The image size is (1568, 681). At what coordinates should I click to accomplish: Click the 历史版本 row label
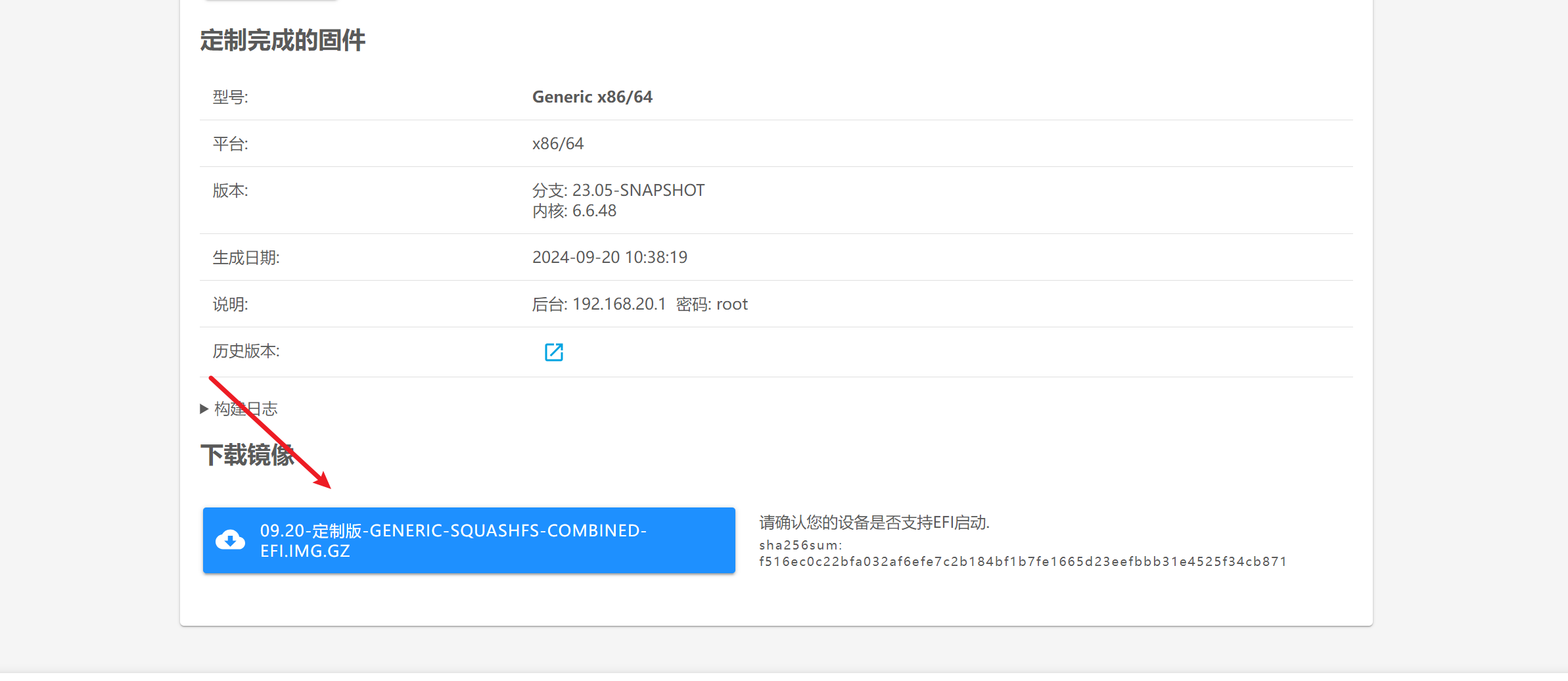(x=246, y=352)
